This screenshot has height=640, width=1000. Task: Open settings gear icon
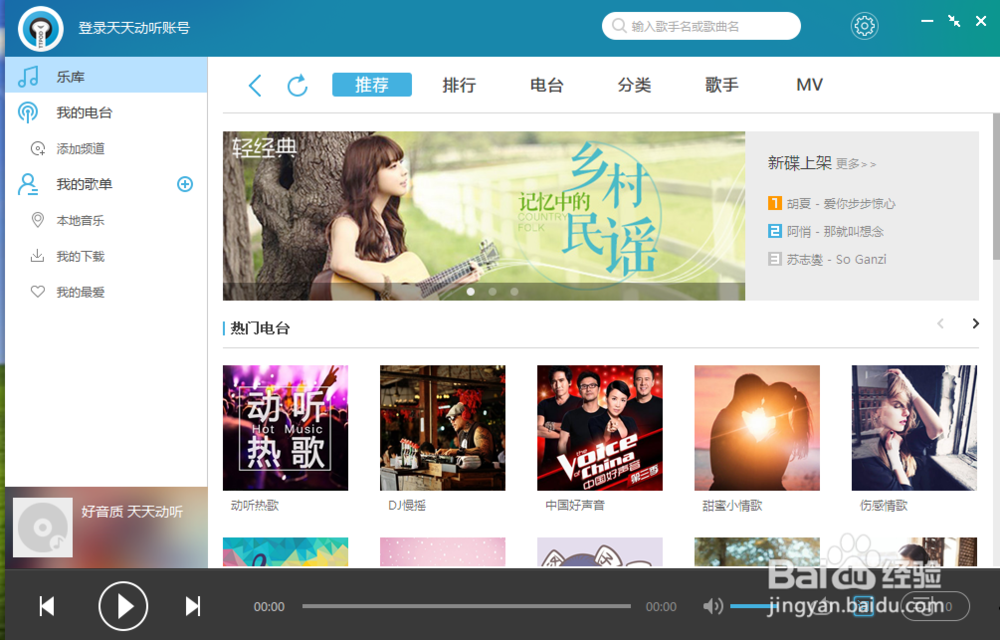coord(864,26)
